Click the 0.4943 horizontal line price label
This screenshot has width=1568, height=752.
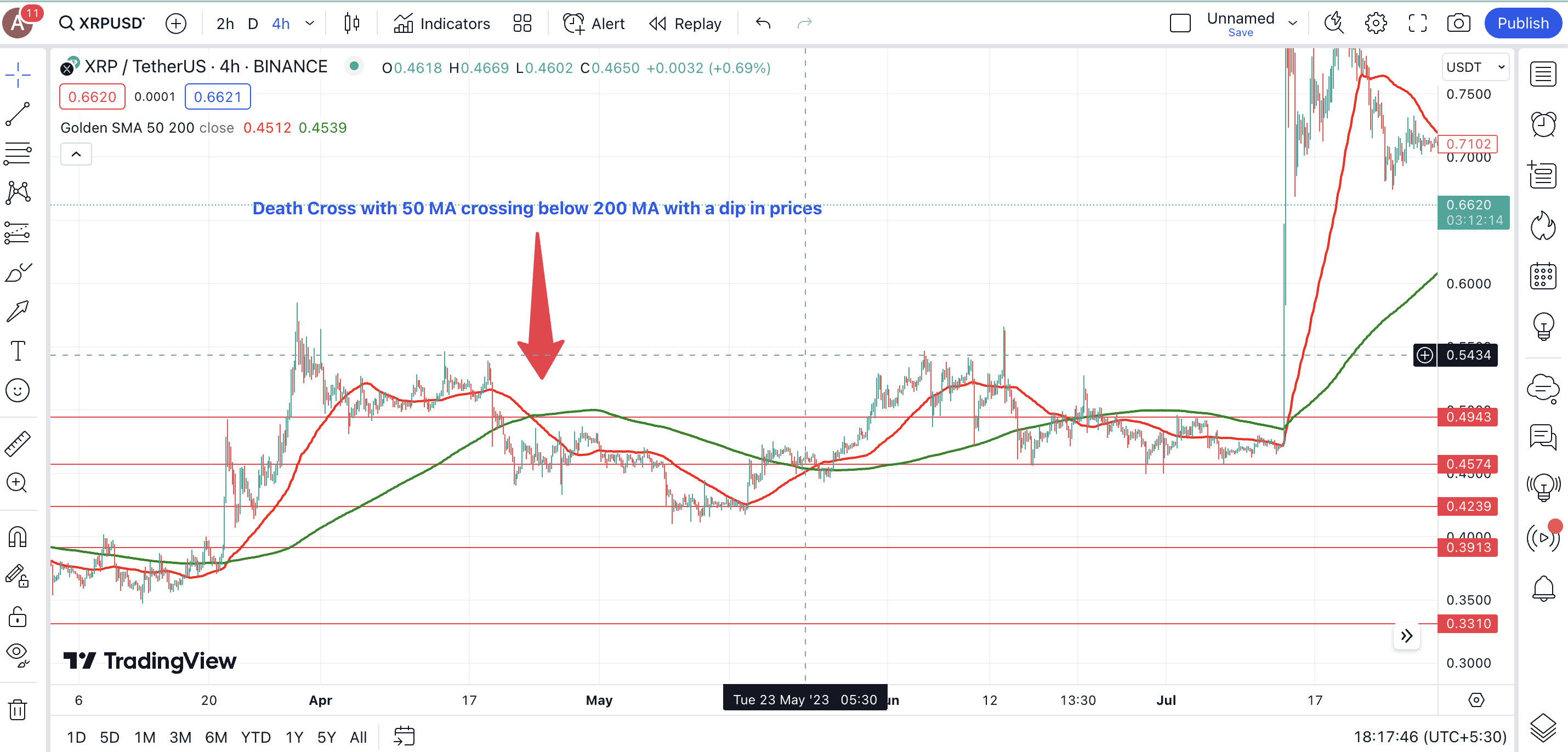[x=1468, y=417]
